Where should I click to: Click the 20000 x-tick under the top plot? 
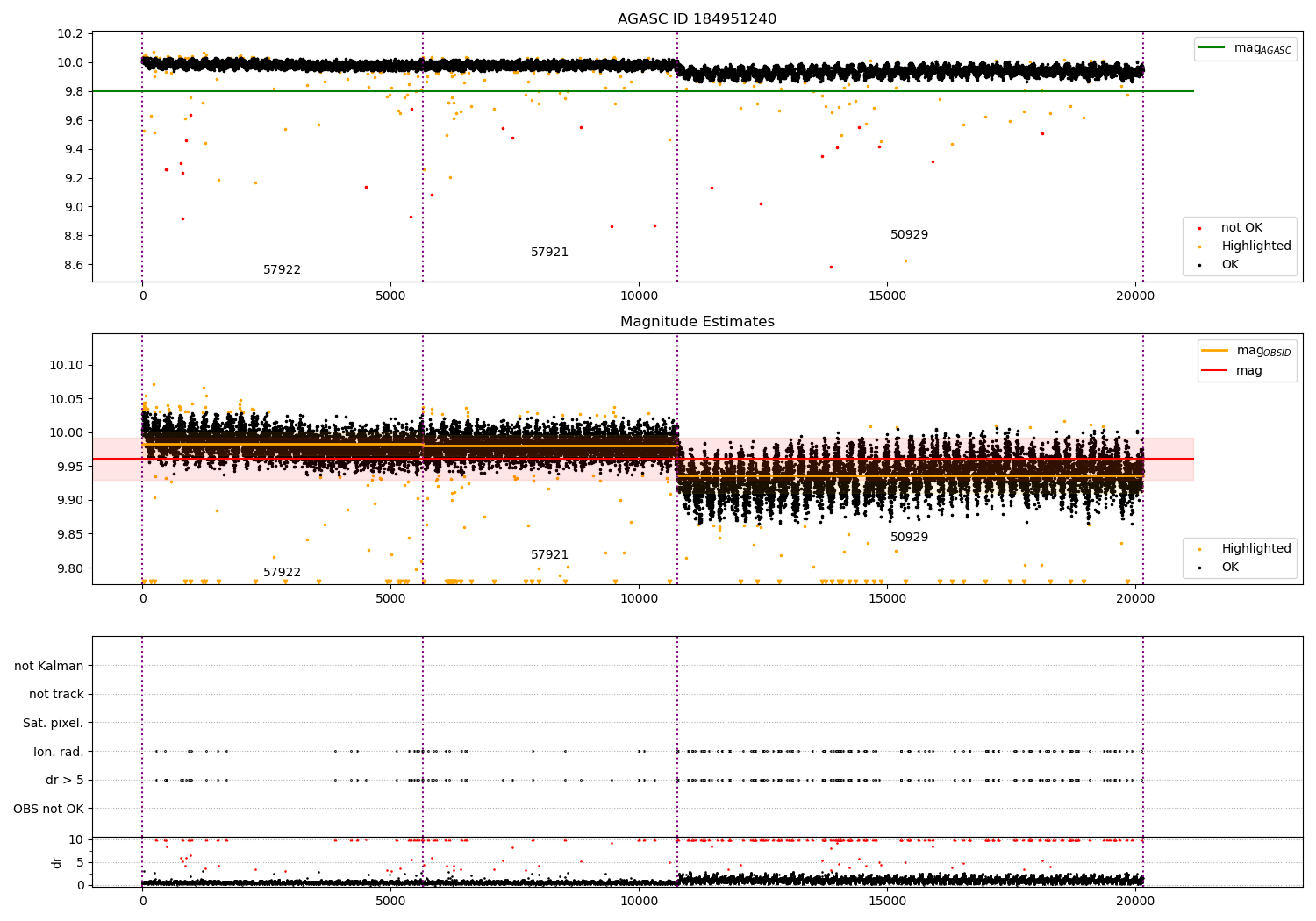click(x=1135, y=296)
